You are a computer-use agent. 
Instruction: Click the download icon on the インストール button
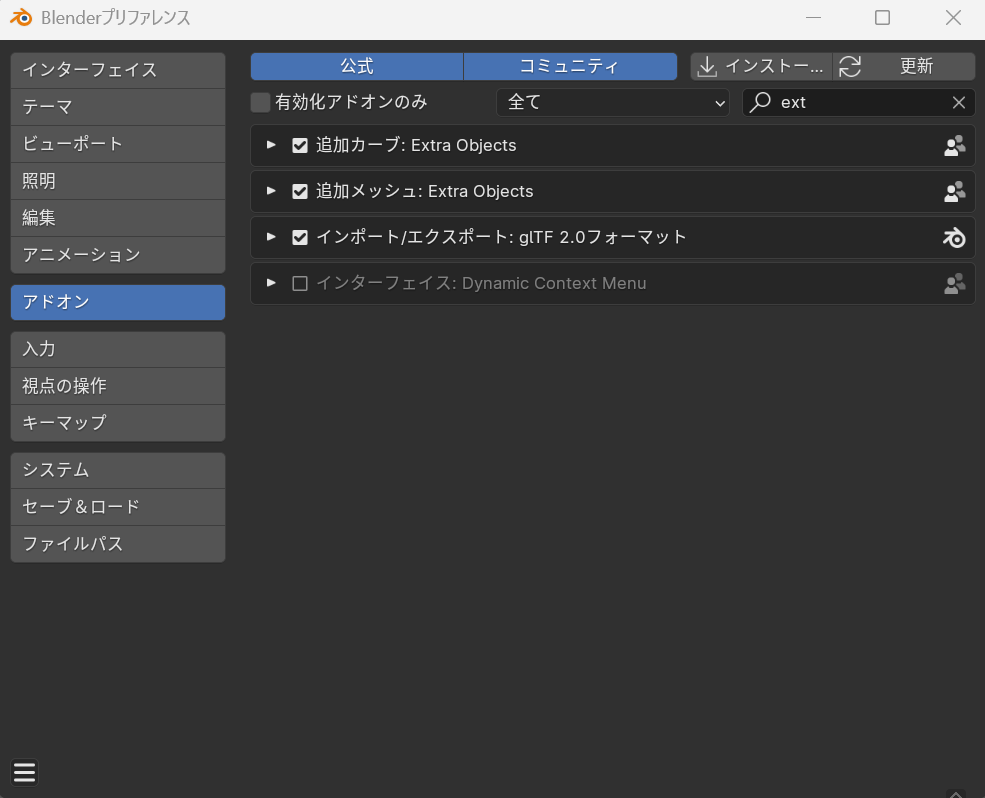708,67
